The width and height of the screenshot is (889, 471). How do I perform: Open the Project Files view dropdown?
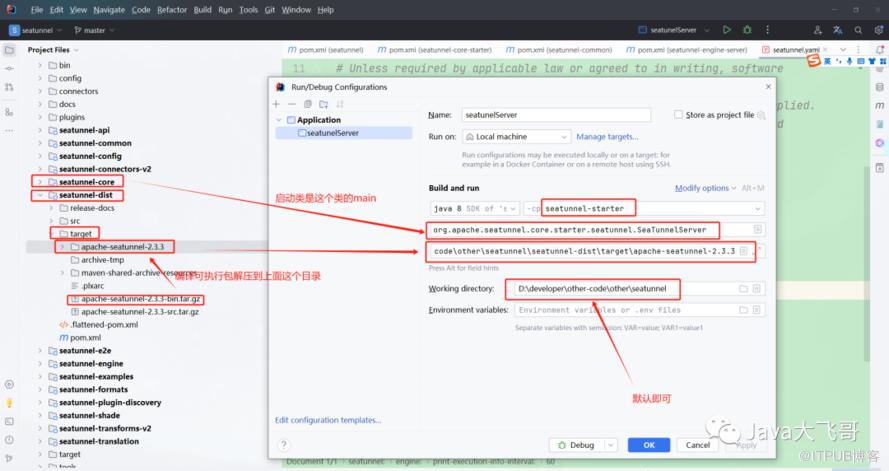53,50
